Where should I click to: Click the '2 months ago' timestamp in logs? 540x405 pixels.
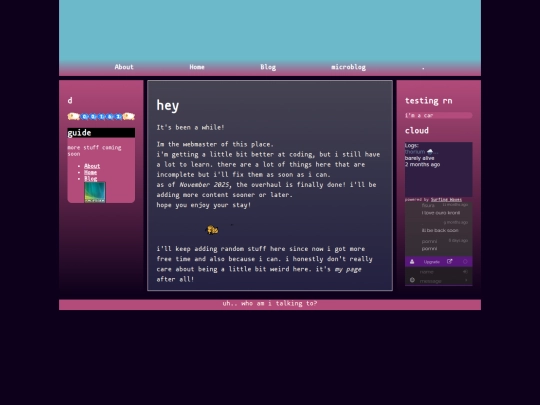[422, 164]
